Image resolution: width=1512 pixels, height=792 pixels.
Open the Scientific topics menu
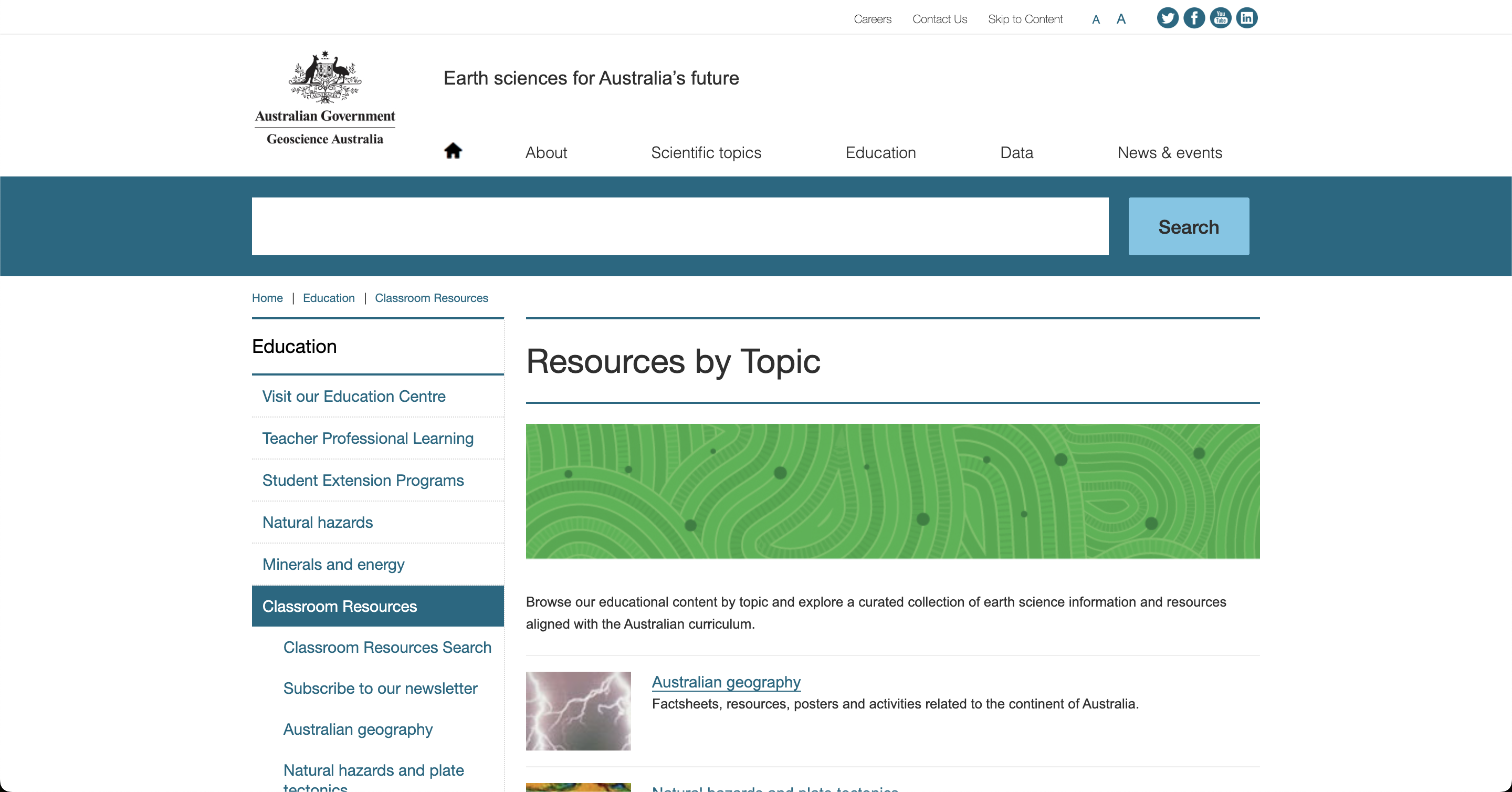(706, 153)
